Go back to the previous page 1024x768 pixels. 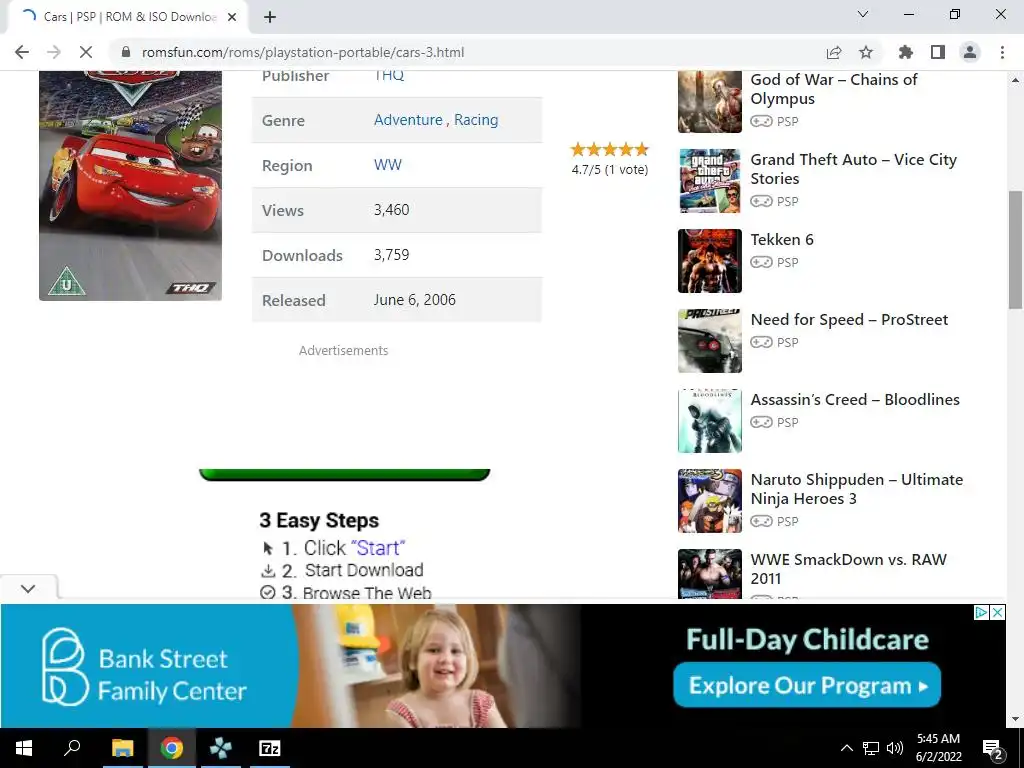pos(22,52)
